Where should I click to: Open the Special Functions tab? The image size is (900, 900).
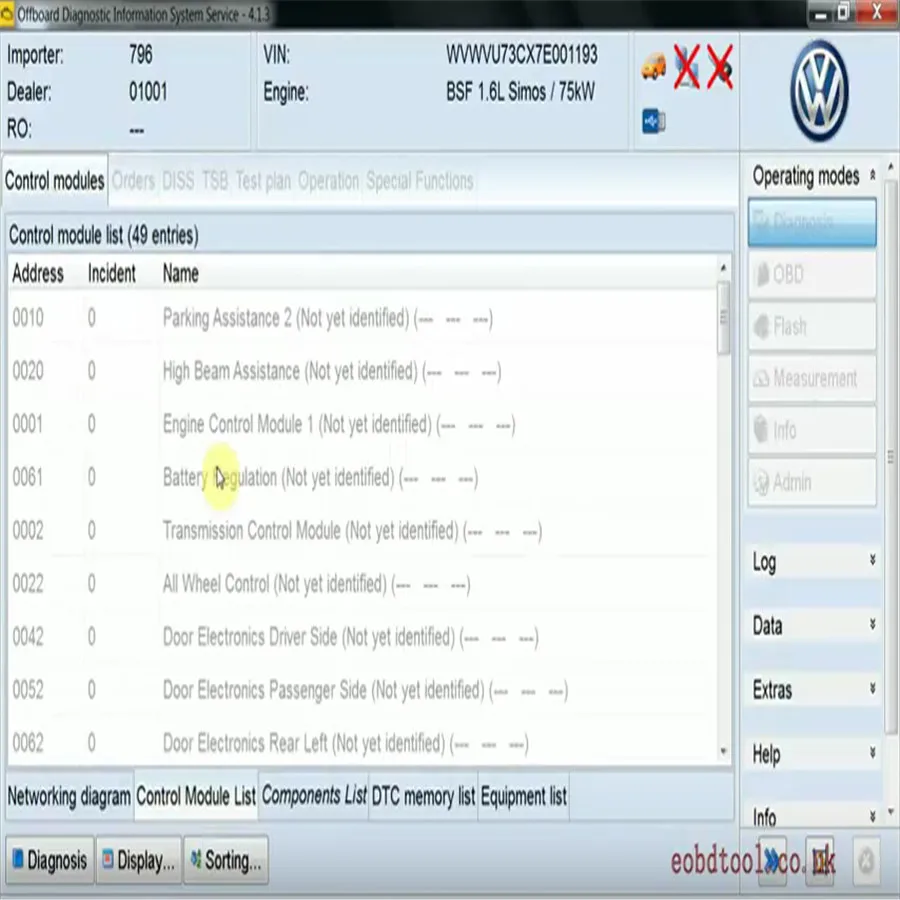[420, 181]
